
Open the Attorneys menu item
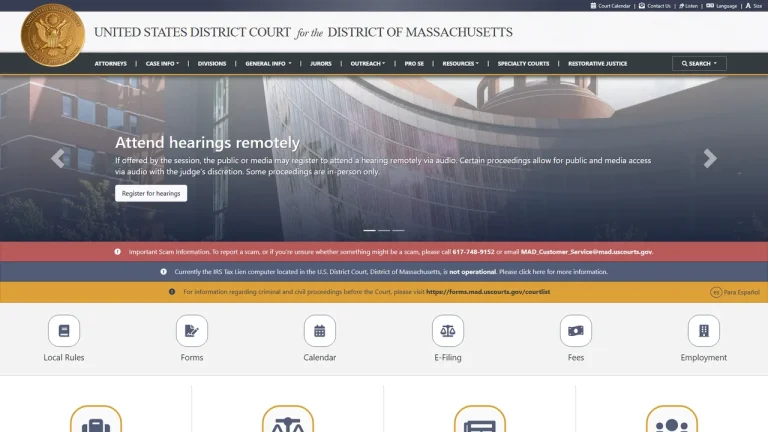click(x=111, y=64)
